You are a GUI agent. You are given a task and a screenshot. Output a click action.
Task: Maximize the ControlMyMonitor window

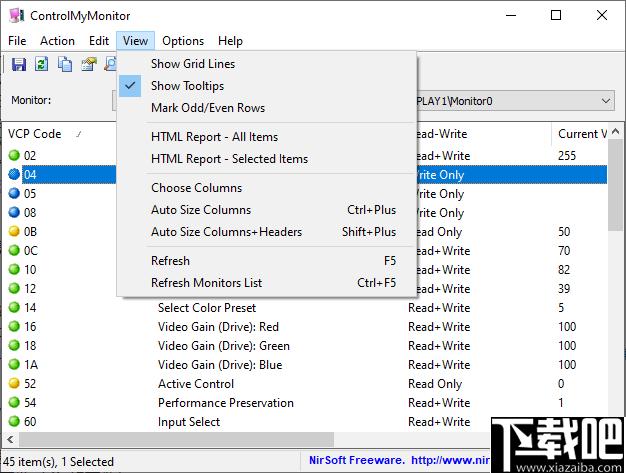pyautogui.click(x=556, y=16)
